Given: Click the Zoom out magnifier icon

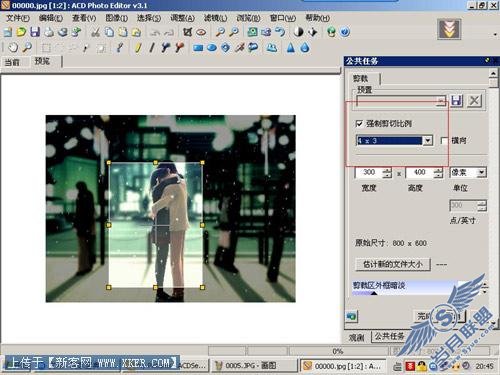Looking at the screenshot, I should coord(234,32).
